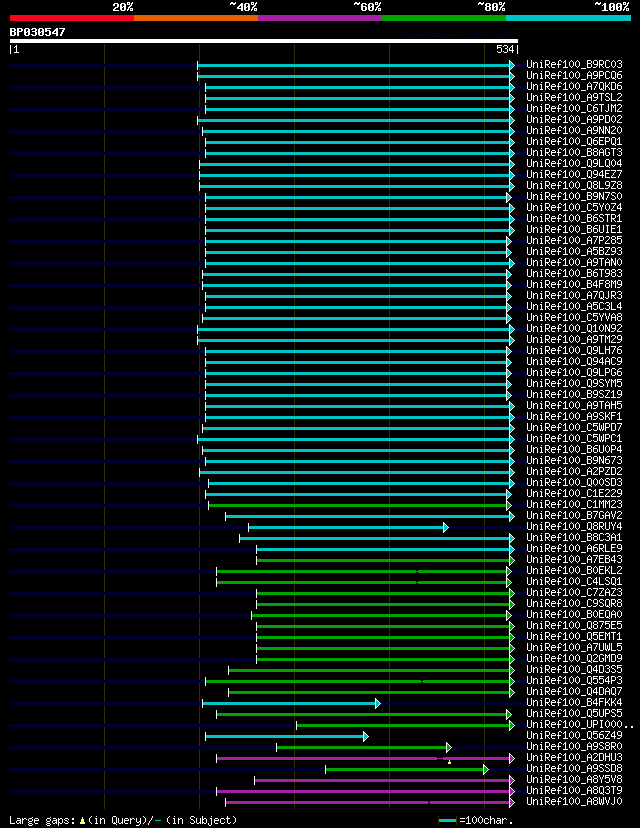This screenshot has width=640, height=828.
Task: Select the UniRef100_C1E229 label
Action: (x=574, y=493)
